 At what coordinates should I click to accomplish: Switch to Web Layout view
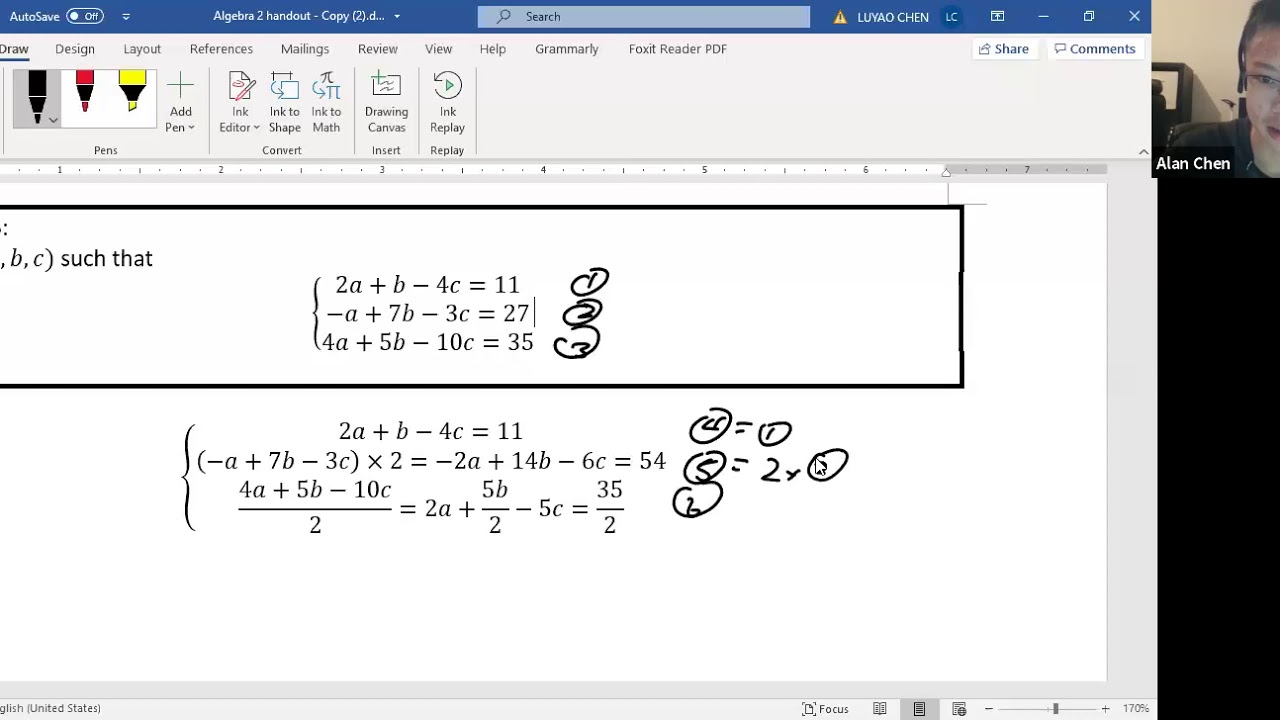point(958,709)
